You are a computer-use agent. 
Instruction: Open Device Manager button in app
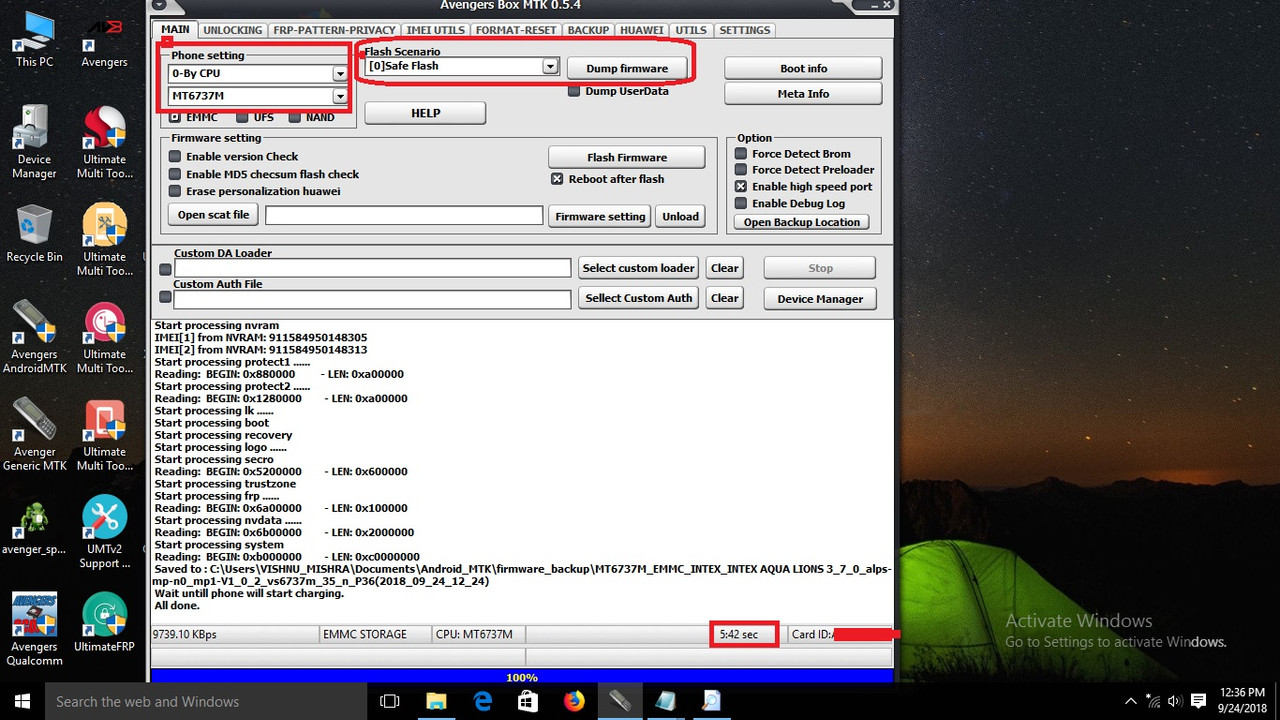pyautogui.click(x=820, y=298)
